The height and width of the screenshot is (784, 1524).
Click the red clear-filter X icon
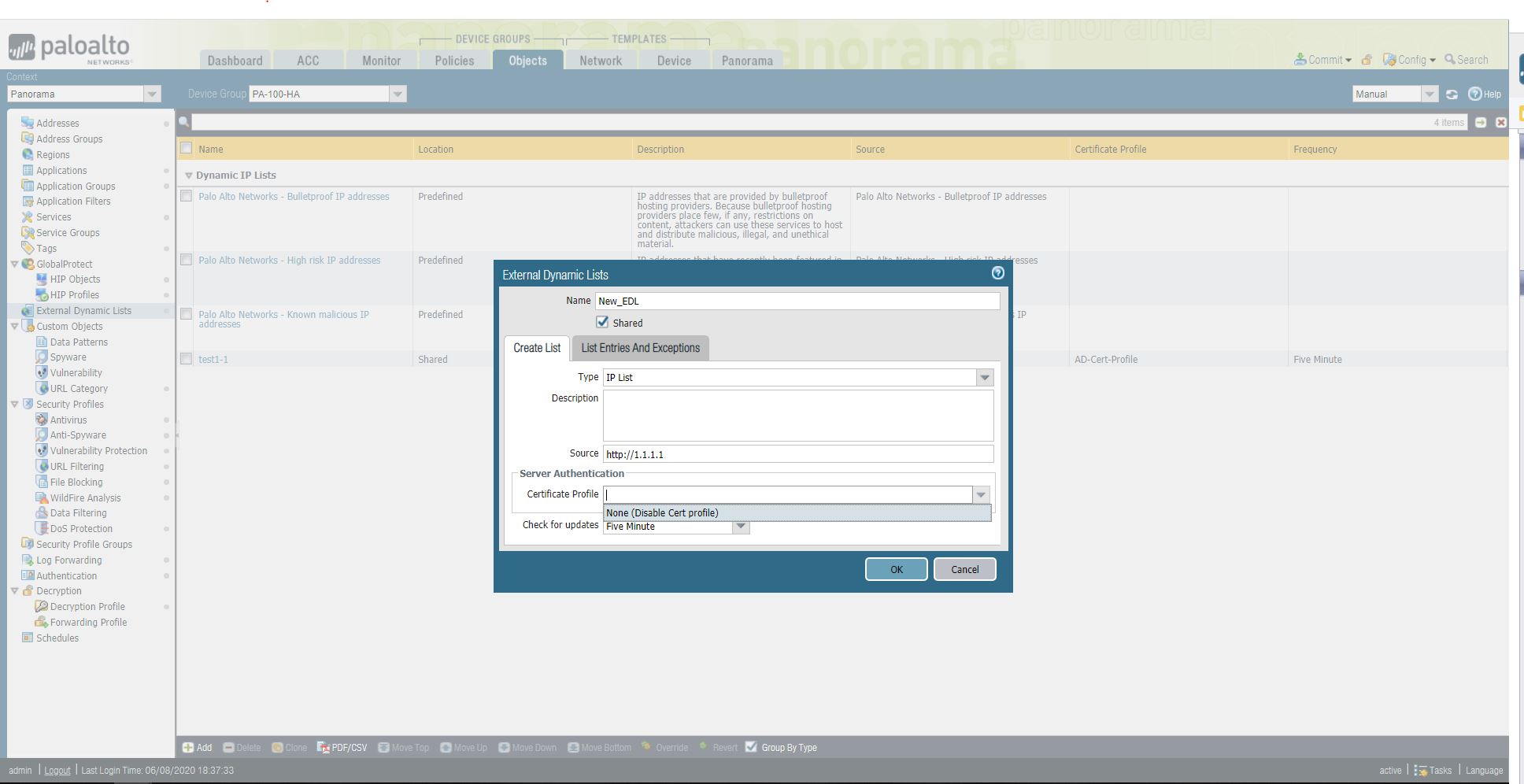click(x=1500, y=123)
